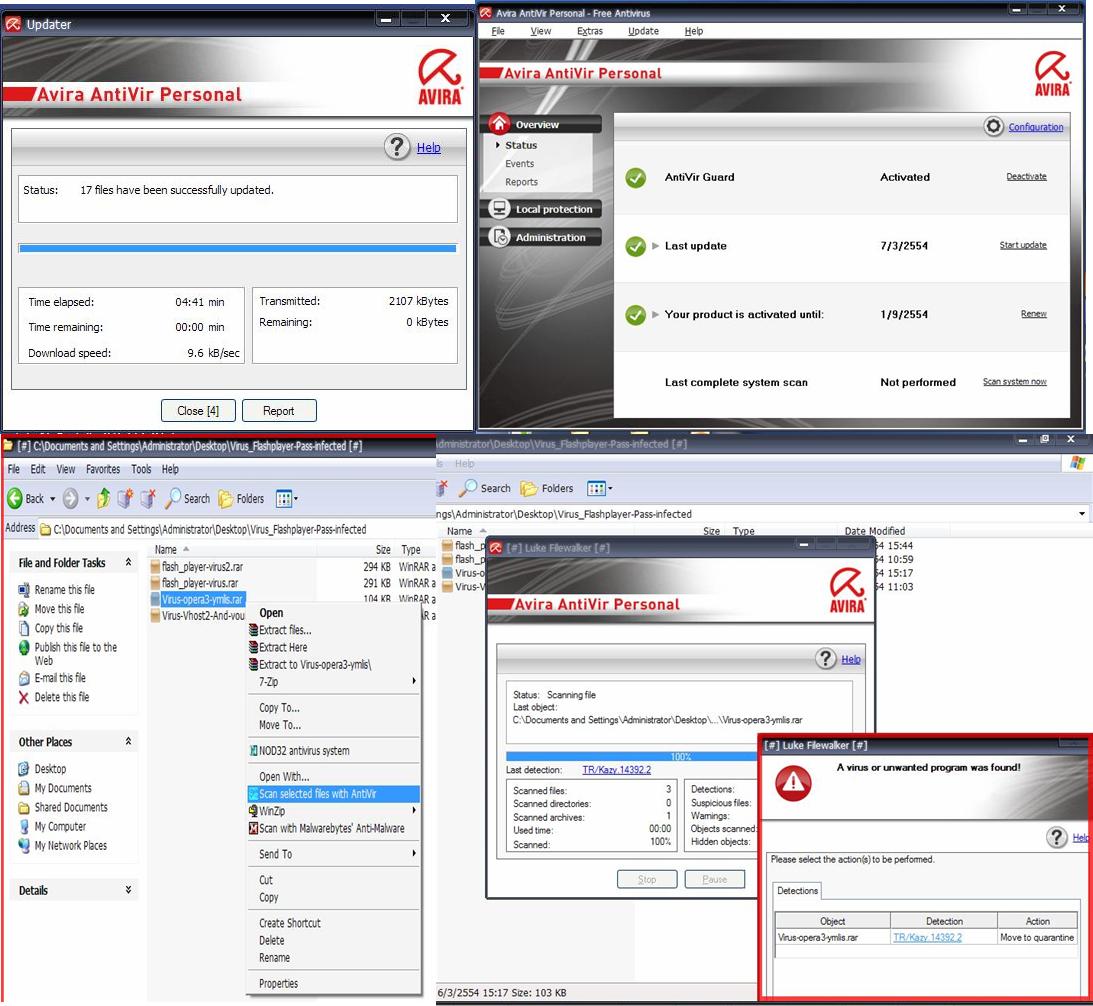Select Events under Overview
The image size is (1093, 1006).
[519, 163]
